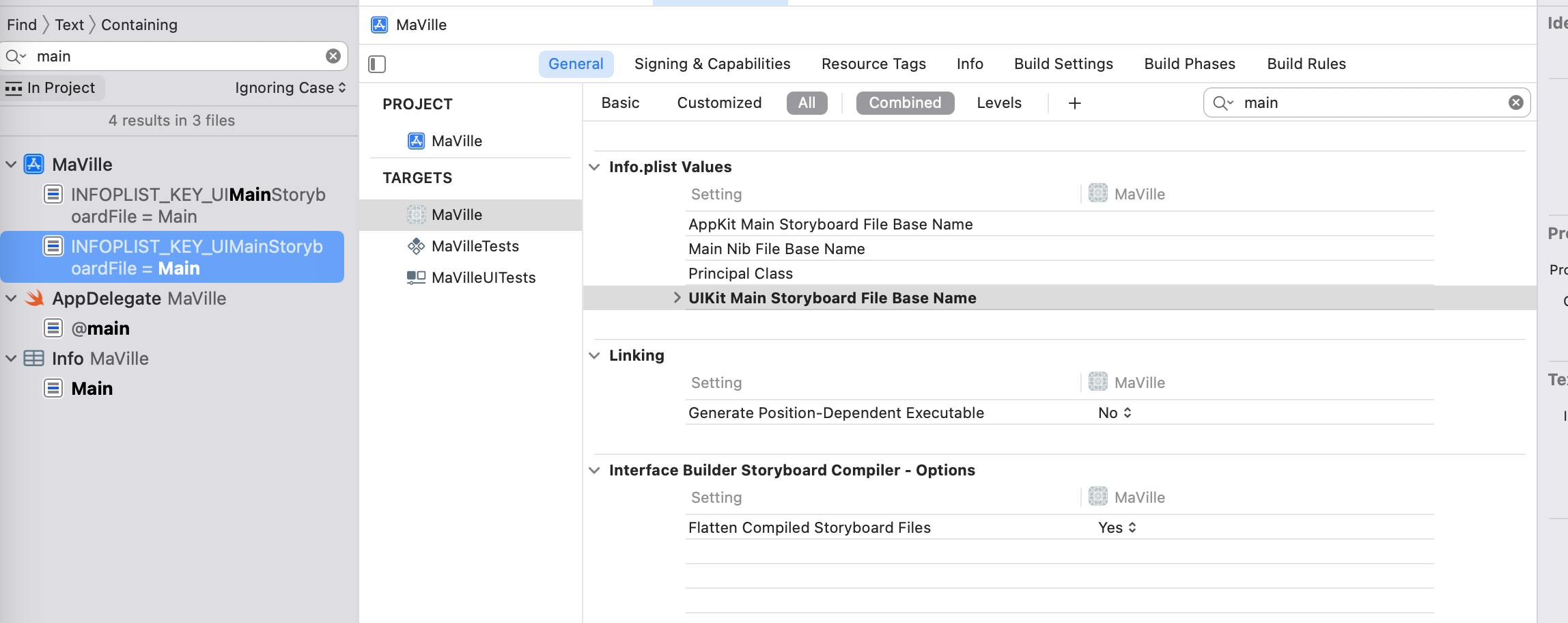Click MaVilleUITests target icon
1568x623 pixels.
[x=416, y=277]
